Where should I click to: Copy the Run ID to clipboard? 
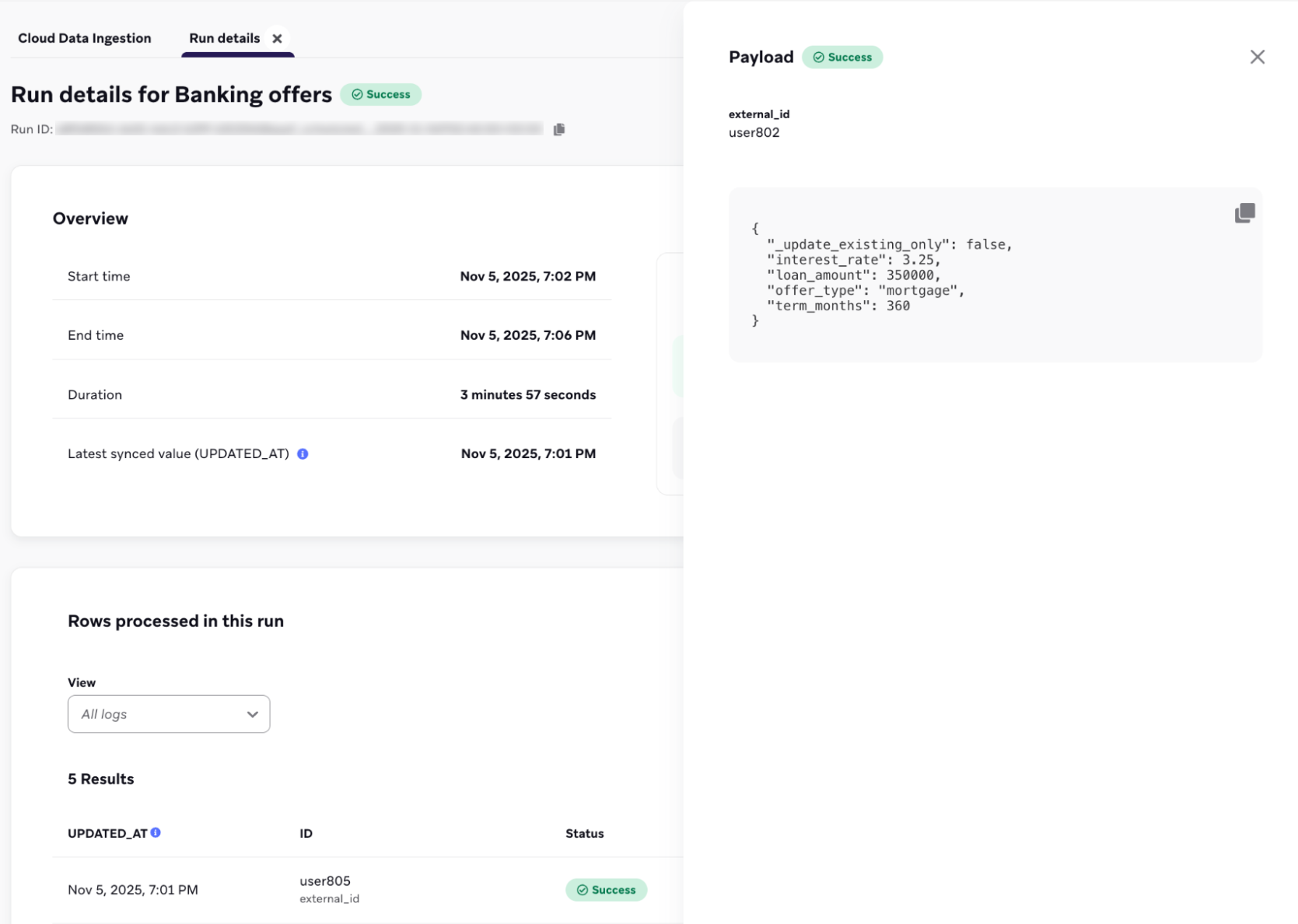click(x=558, y=129)
